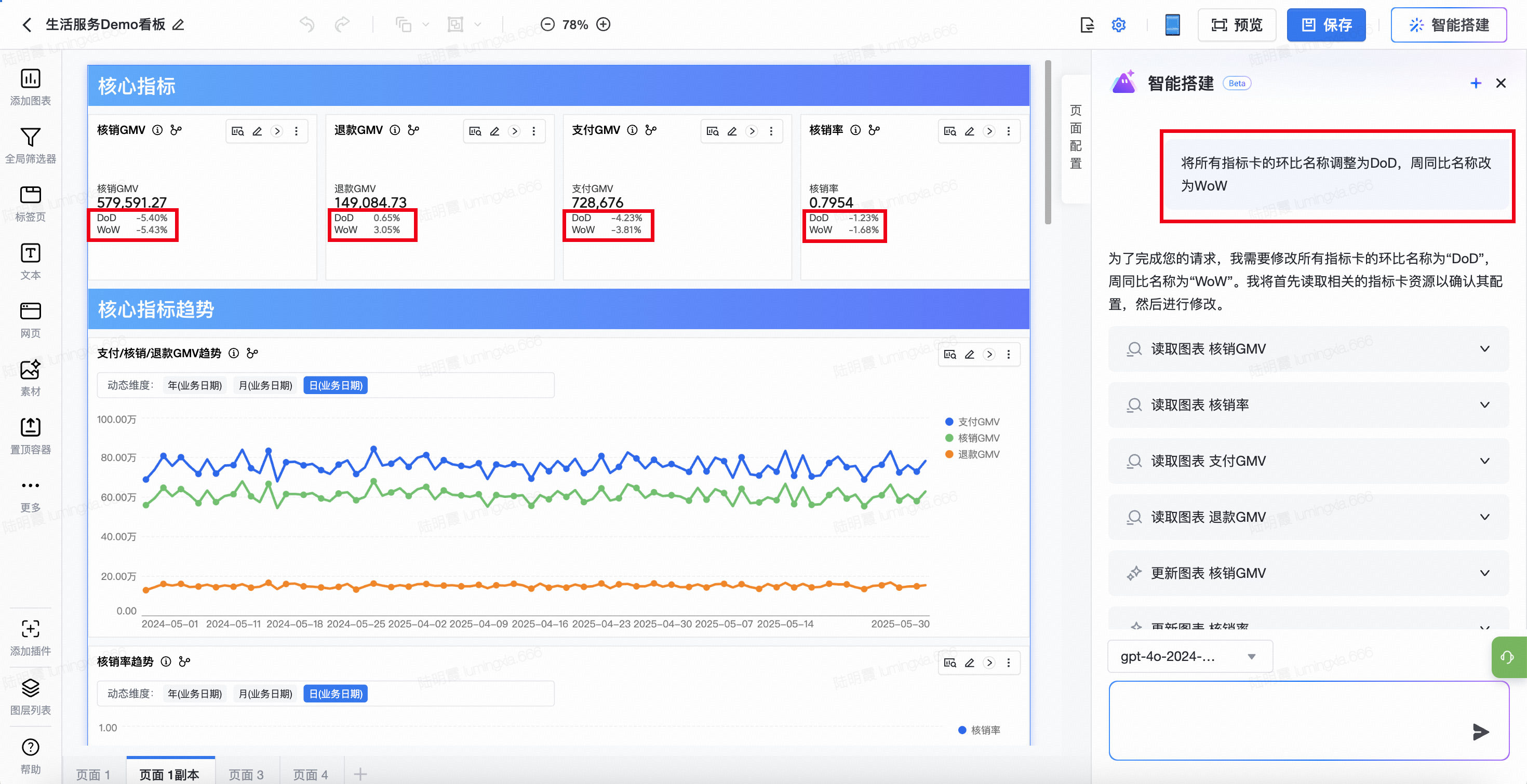Click the dashboard settings gear icon
The height and width of the screenshot is (784, 1527).
1118,25
